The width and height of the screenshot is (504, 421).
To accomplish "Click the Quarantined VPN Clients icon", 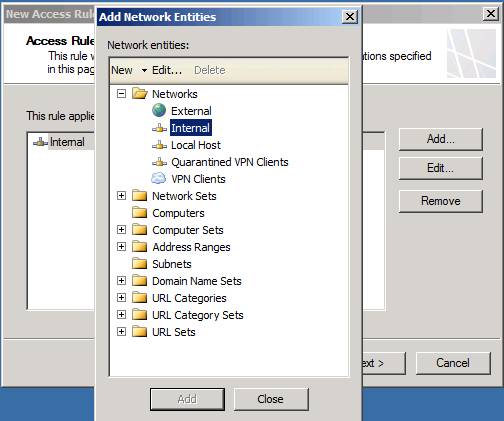I will pyautogui.click(x=159, y=162).
